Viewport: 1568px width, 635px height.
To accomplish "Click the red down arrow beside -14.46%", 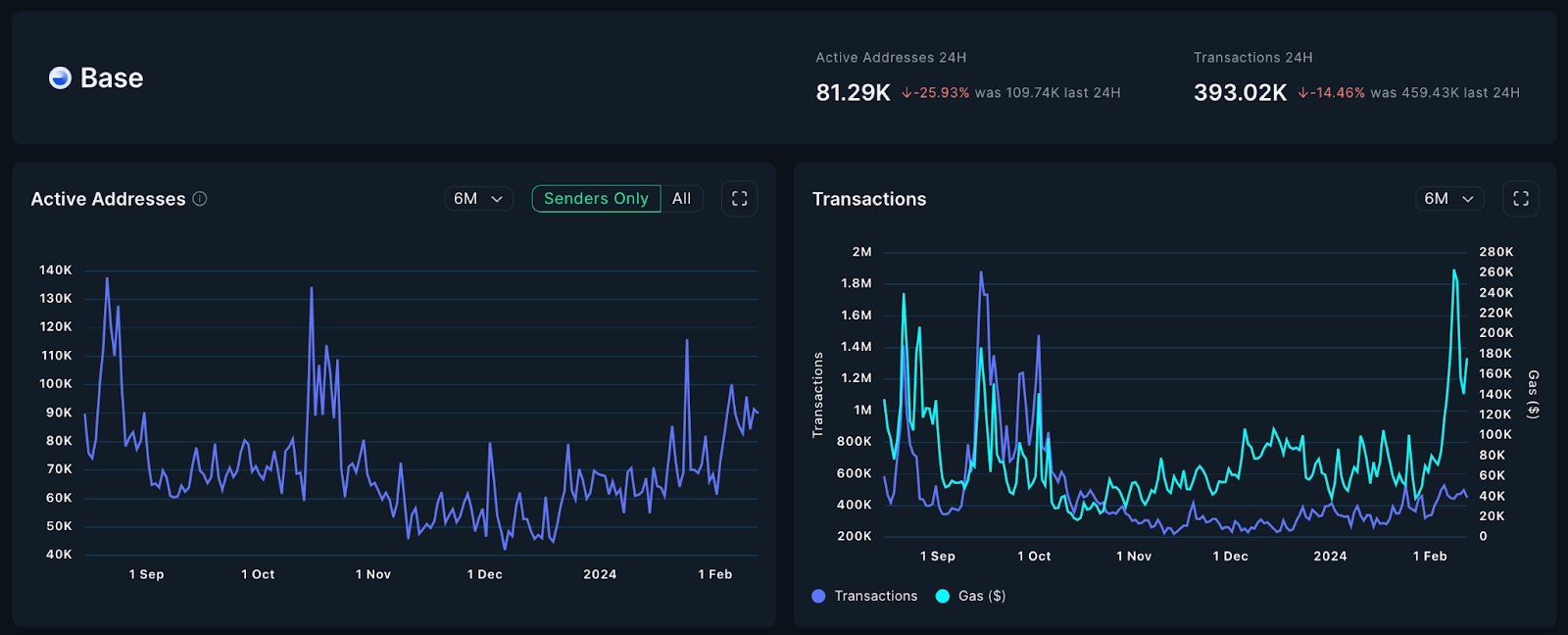I will [1302, 93].
